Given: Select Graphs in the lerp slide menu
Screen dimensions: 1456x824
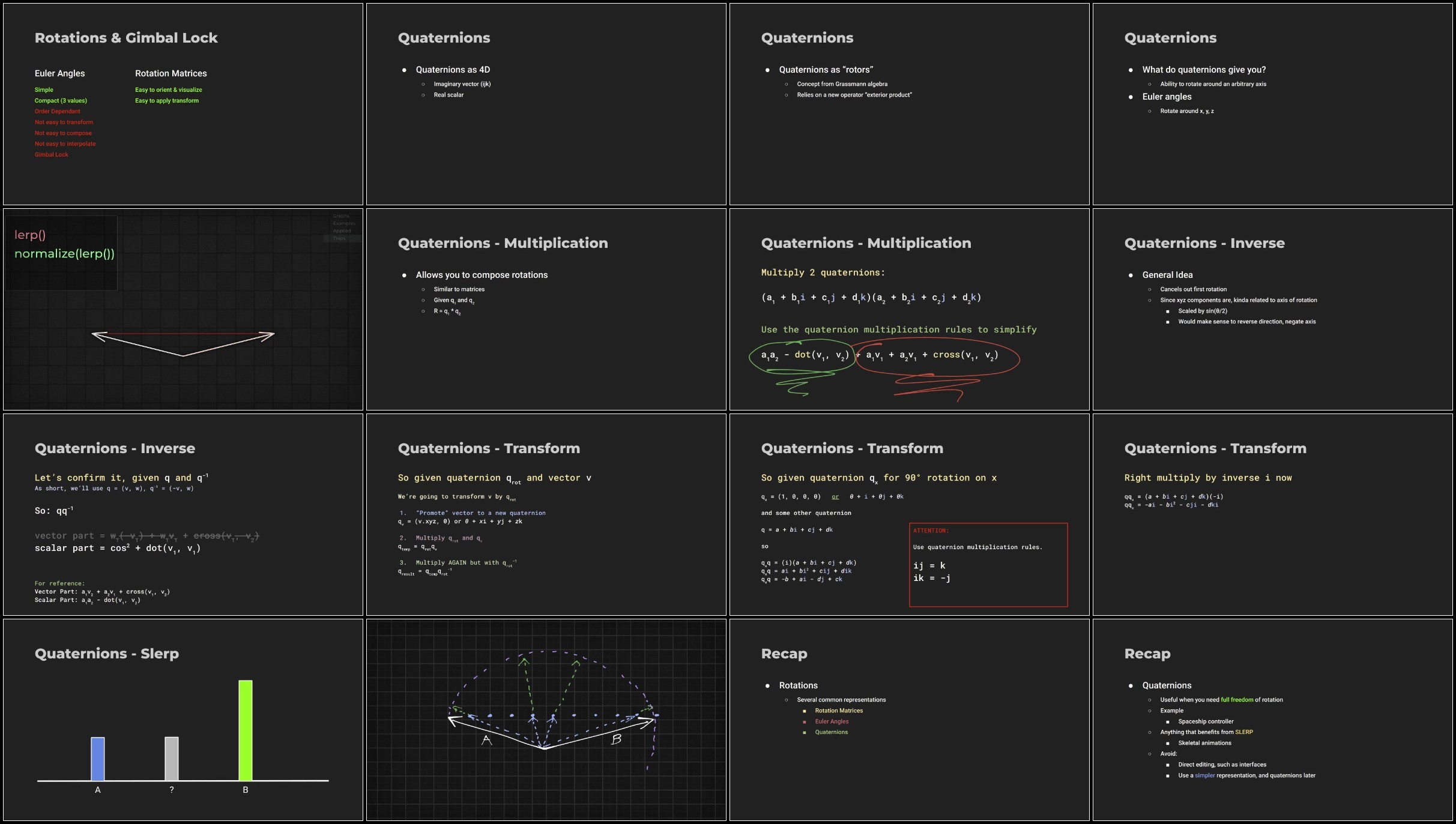Looking at the screenshot, I should click(341, 216).
